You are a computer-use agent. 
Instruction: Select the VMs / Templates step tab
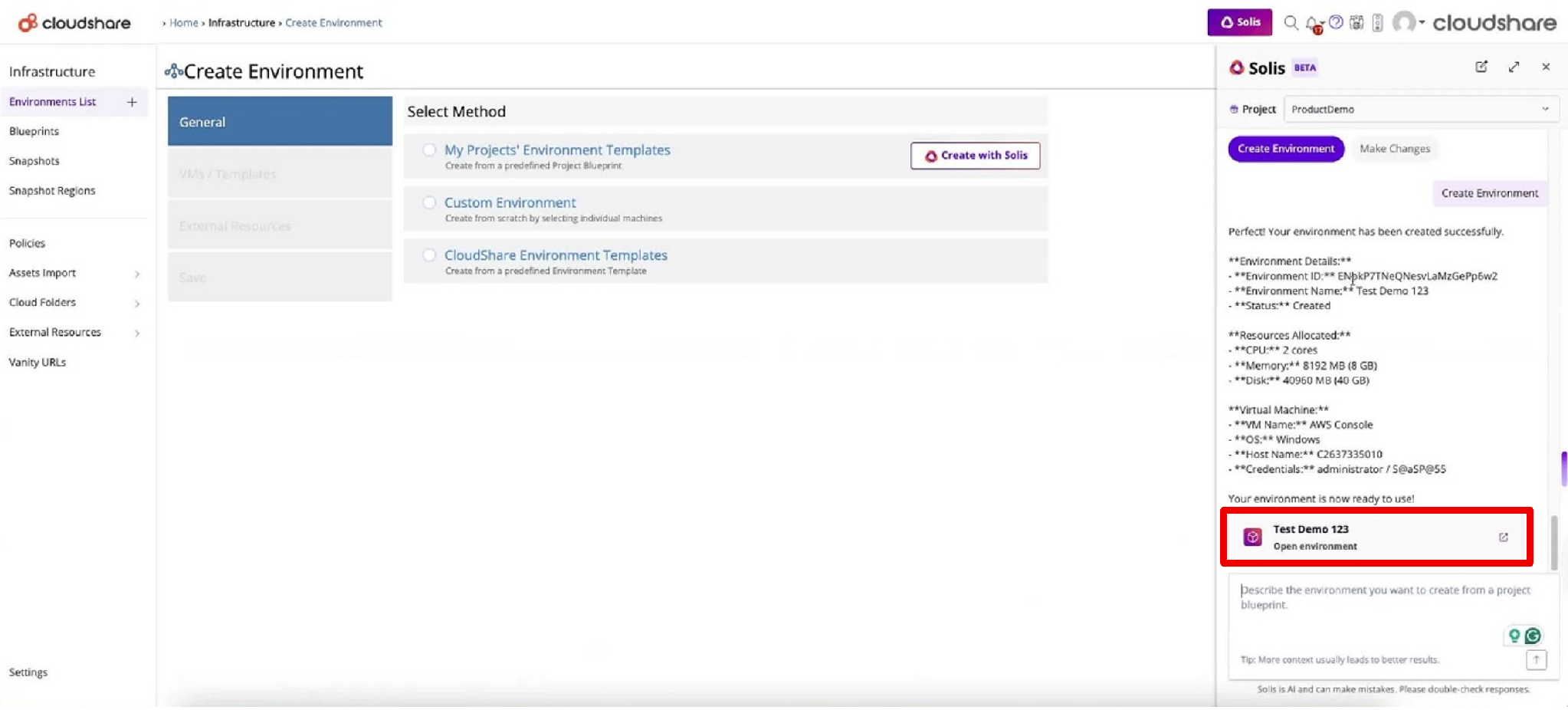coord(280,173)
